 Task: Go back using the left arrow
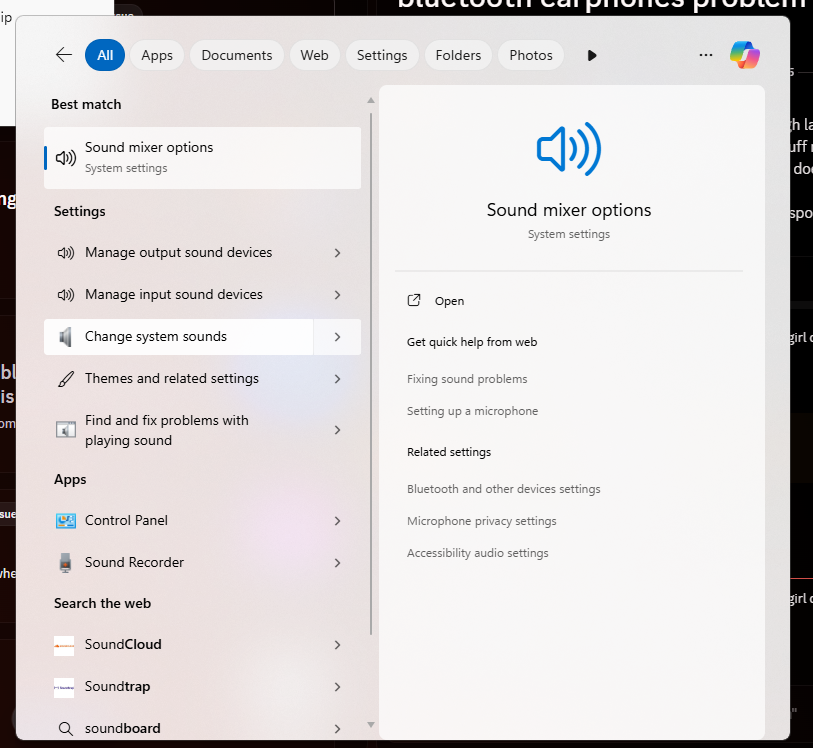[64, 54]
